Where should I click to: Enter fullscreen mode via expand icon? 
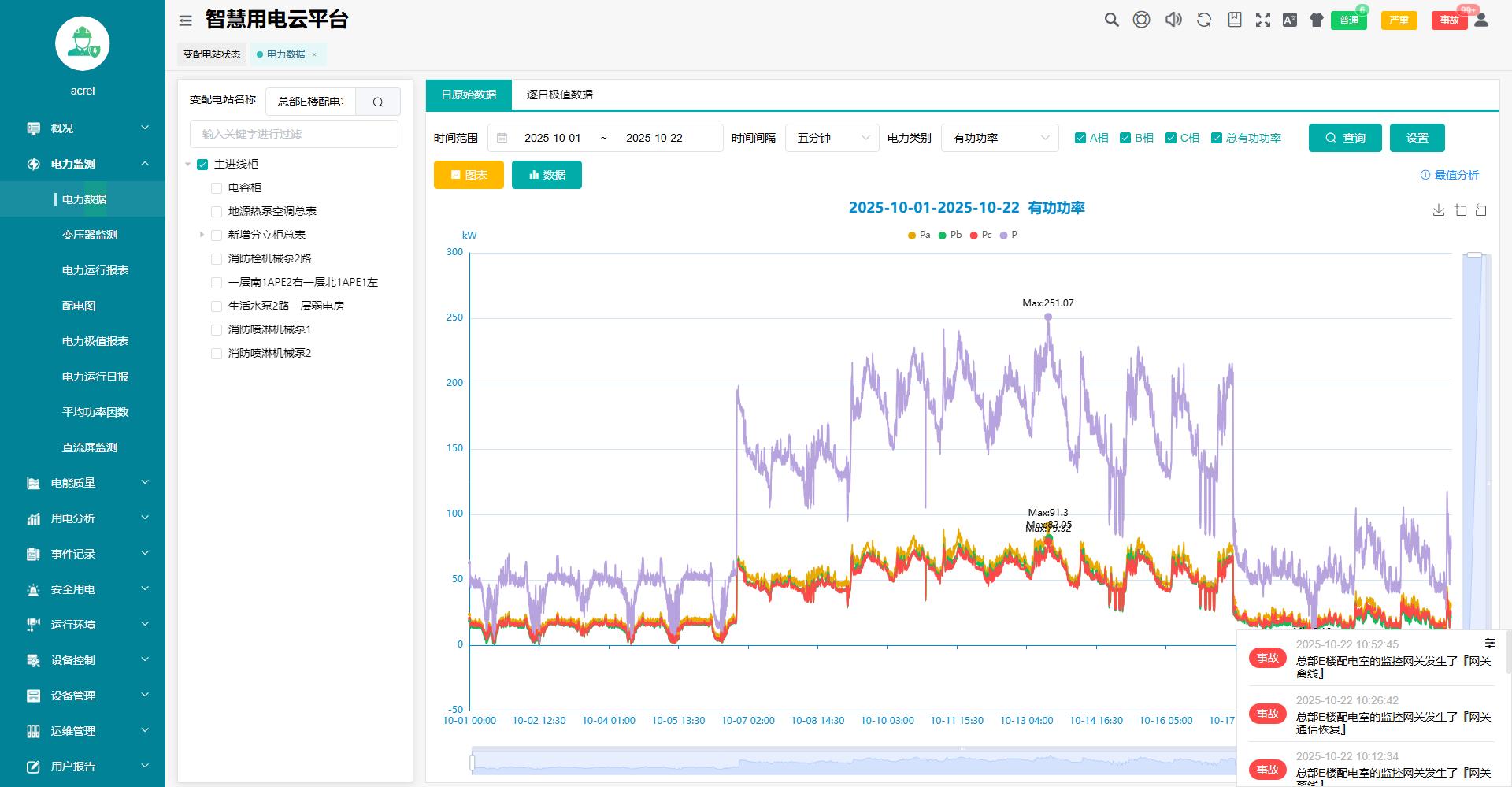(x=1263, y=20)
